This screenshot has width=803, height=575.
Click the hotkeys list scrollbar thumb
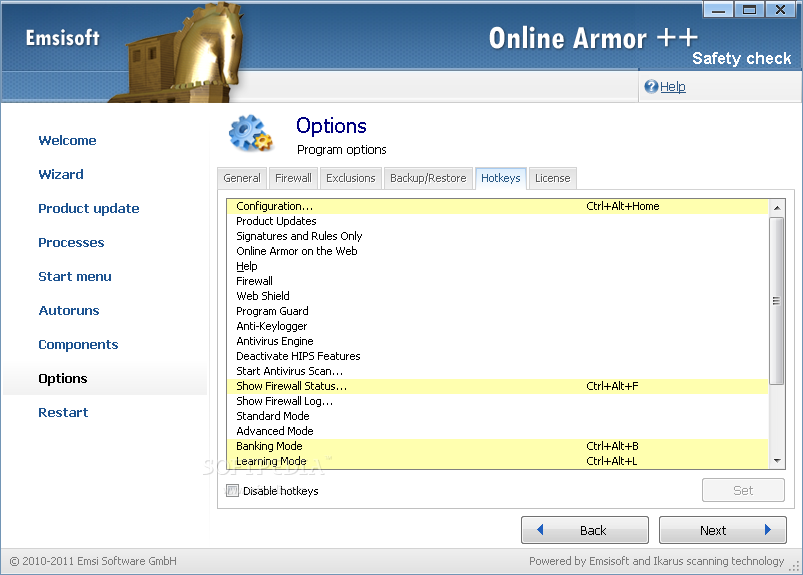pos(777,301)
